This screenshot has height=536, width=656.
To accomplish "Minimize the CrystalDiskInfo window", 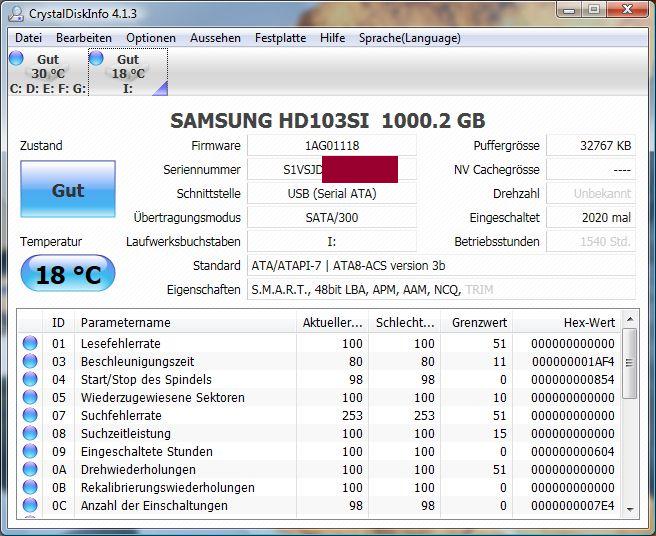I will pos(569,9).
